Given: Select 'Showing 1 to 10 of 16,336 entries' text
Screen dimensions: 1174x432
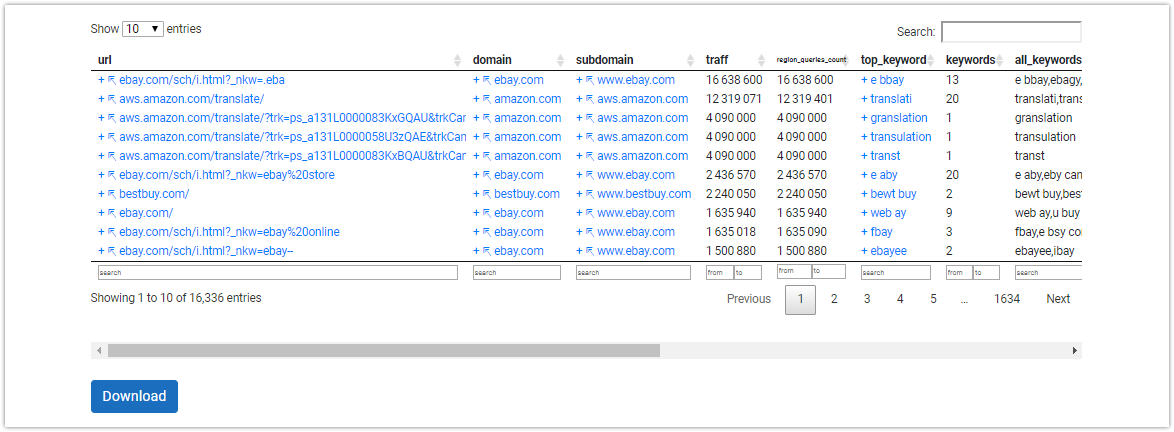Looking at the screenshot, I should click(x=176, y=298).
